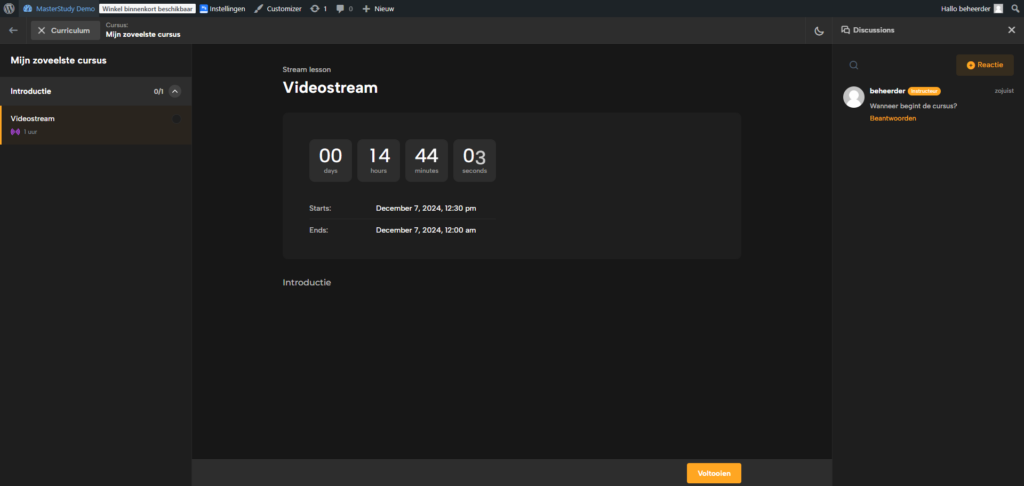This screenshot has width=1024, height=486.
Task: Click the minutes countdown tile
Action: (x=426, y=160)
